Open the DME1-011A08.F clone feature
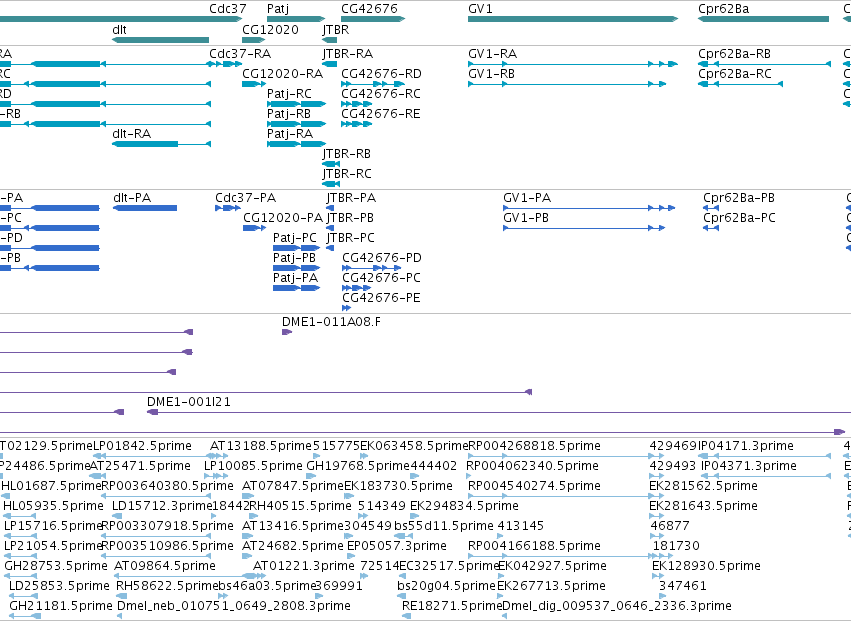This screenshot has height=621, width=851. click(287, 332)
